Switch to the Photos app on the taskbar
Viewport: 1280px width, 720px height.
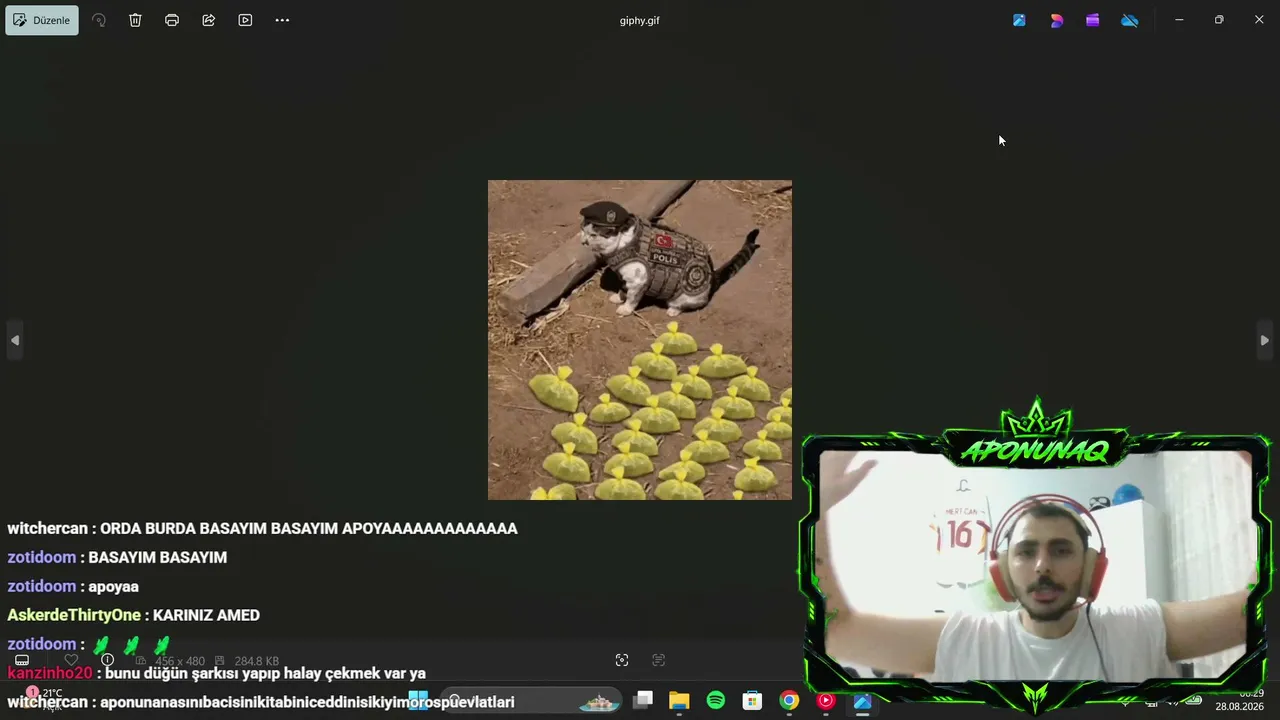[862, 700]
